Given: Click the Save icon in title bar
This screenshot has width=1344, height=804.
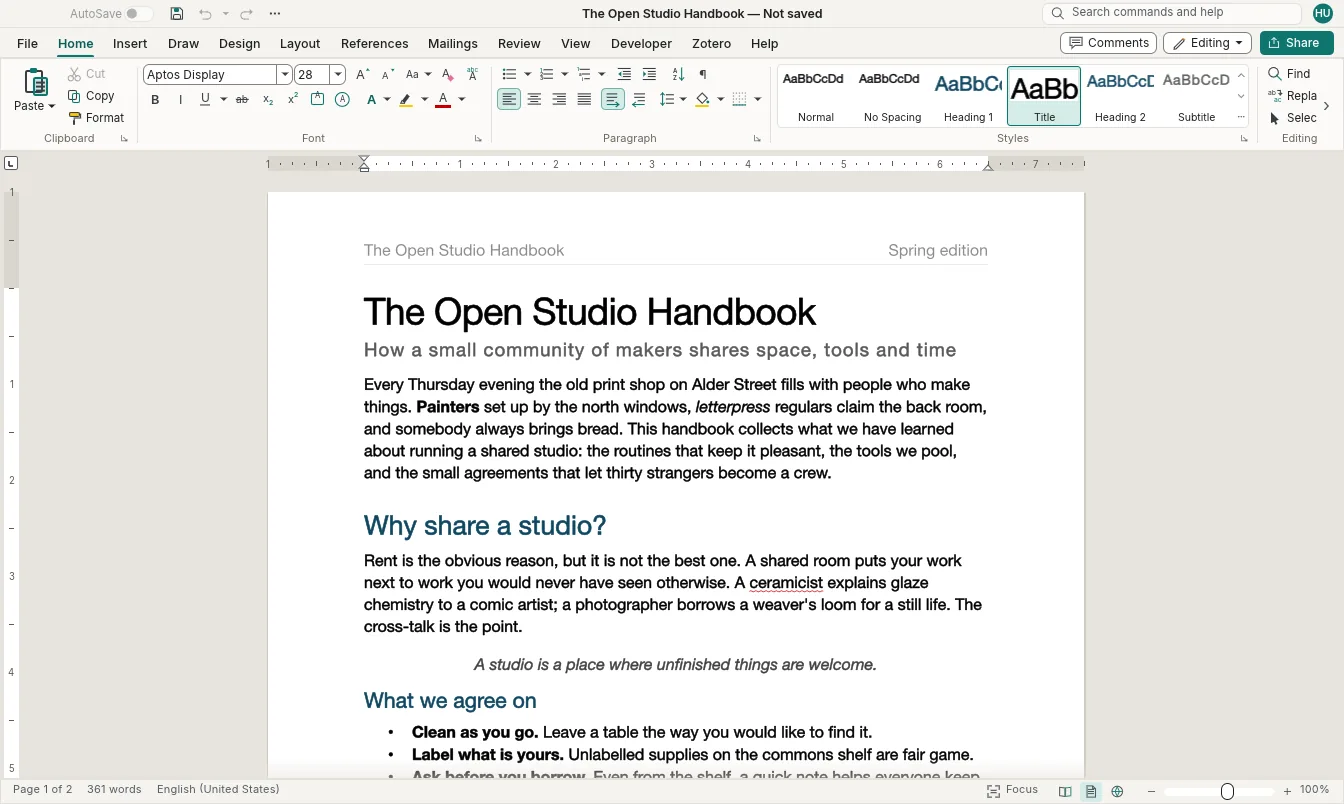Looking at the screenshot, I should coord(177,14).
